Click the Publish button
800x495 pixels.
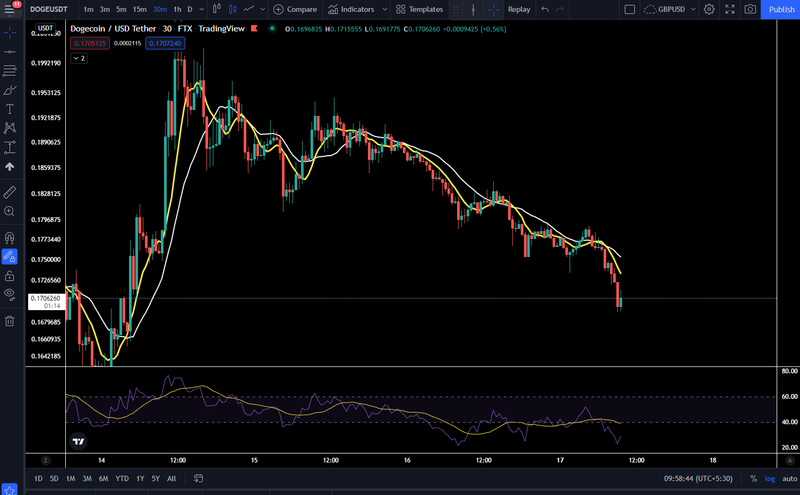tap(781, 9)
